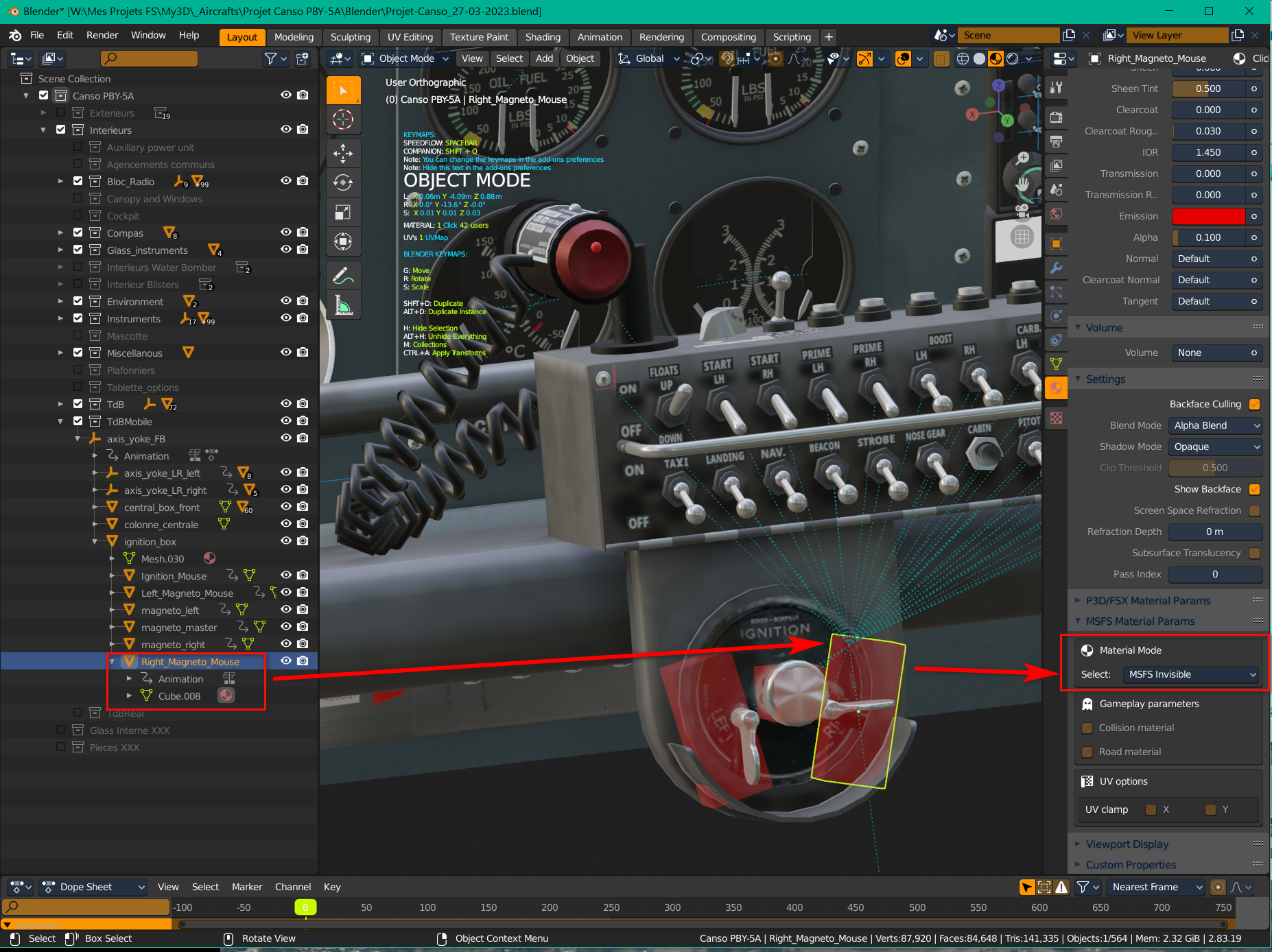
Task: Toggle camera view button in viewport
Action: (x=1022, y=211)
